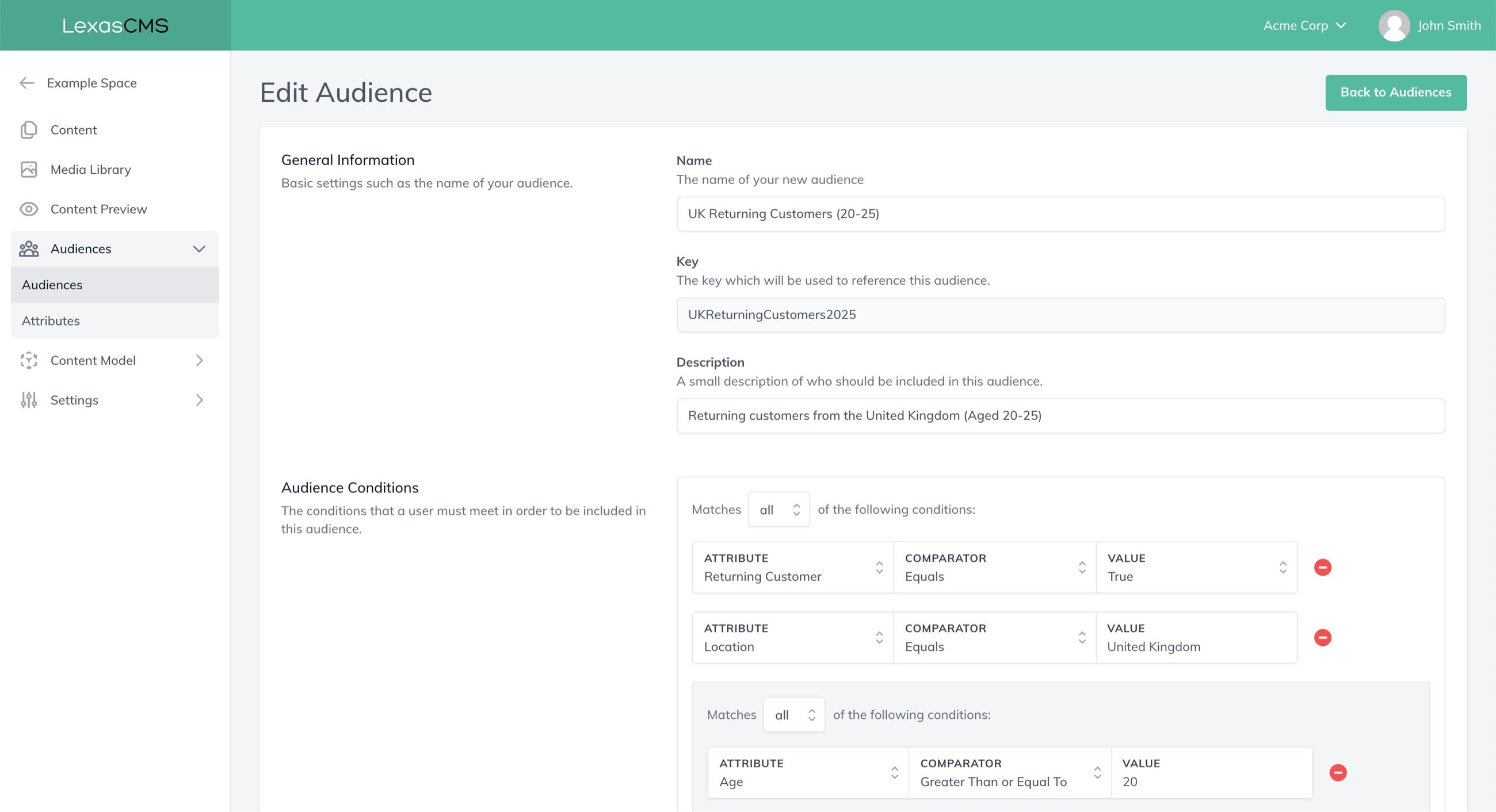
Task: Click John Smith's avatar picture
Action: pyautogui.click(x=1394, y=25)
